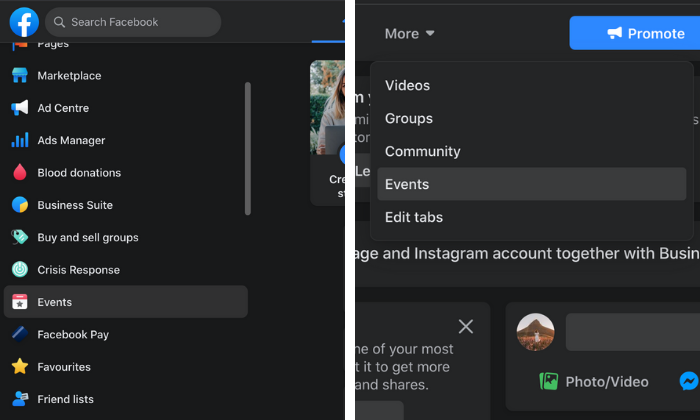Open the More dropdown menu

409,33
